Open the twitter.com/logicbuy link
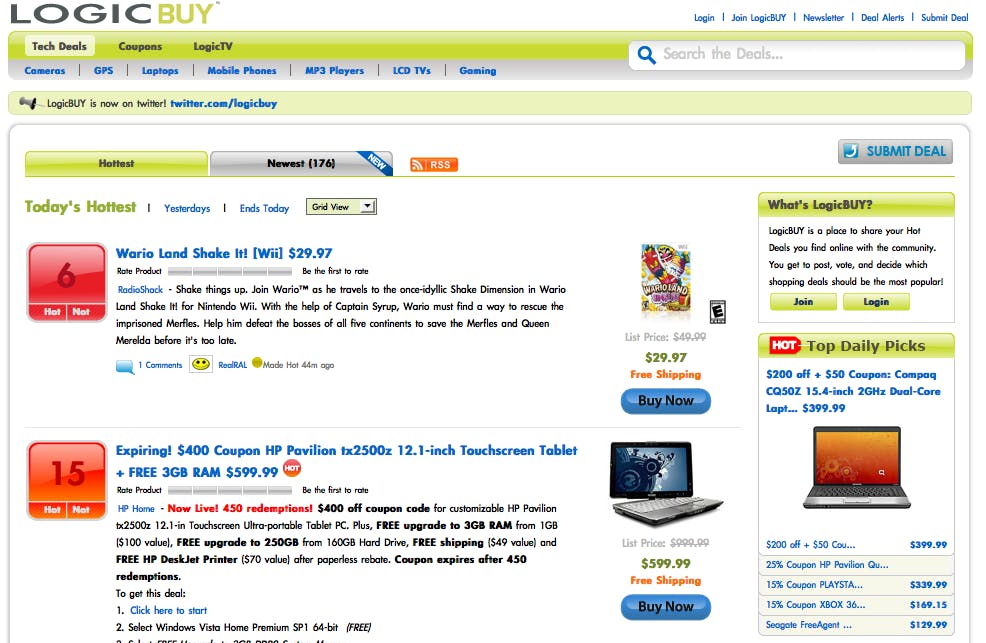 [x=224, y=104]
